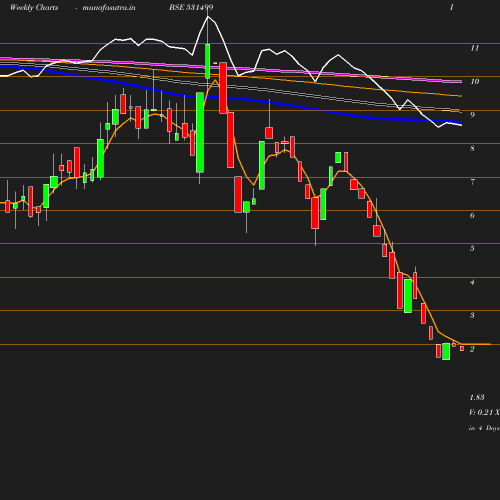Click price axis label 4
The height and width of the screenshot is (500, 500).
click(472, 282)
